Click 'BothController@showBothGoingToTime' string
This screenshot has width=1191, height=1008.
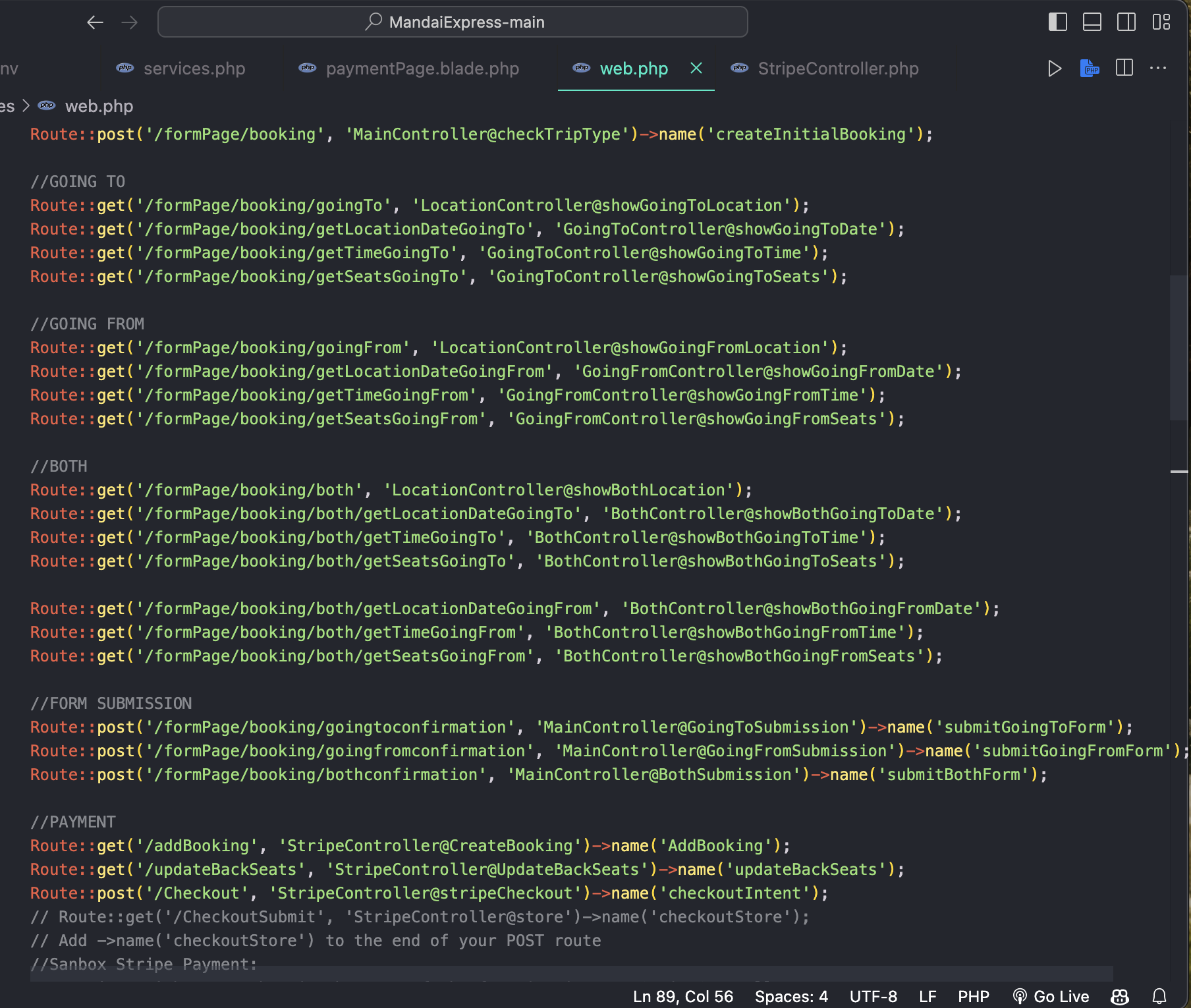coord(697,538)
